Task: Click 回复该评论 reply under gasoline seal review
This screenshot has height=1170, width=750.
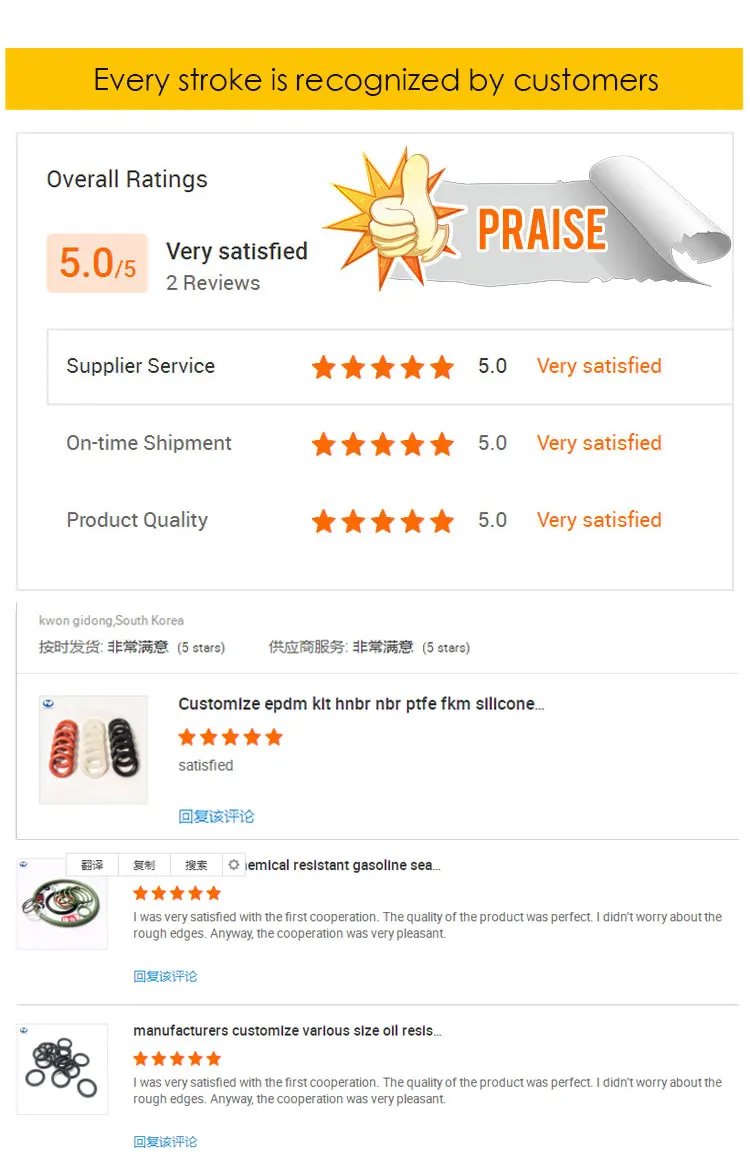Action: tap(165, 976)
